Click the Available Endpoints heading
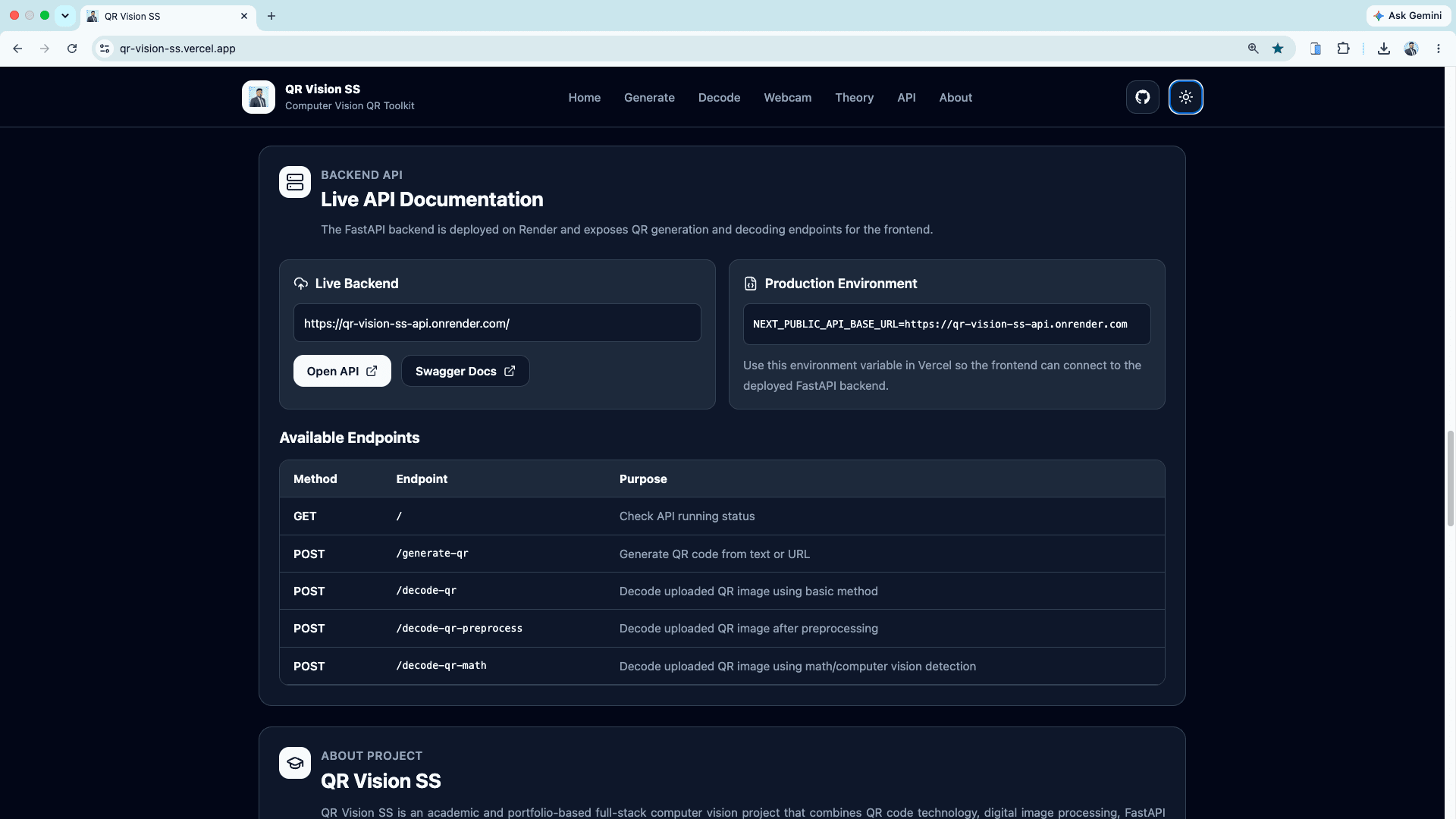The width and height of the screenshot is (1456, 819). click(x=350, y=438)
